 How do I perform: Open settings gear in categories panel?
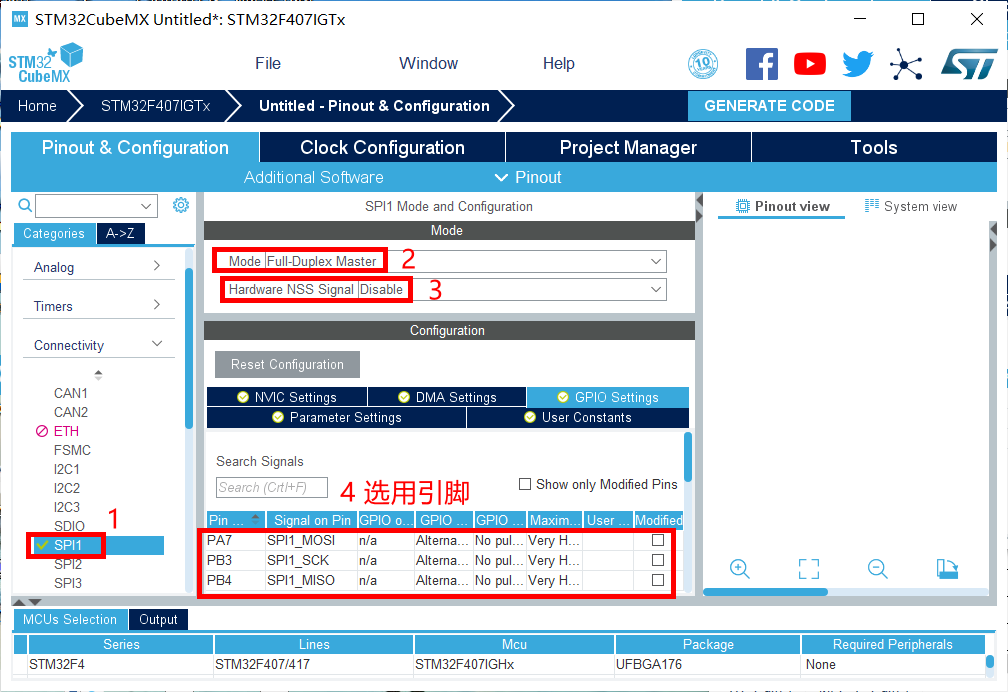(x=181, y=205)
